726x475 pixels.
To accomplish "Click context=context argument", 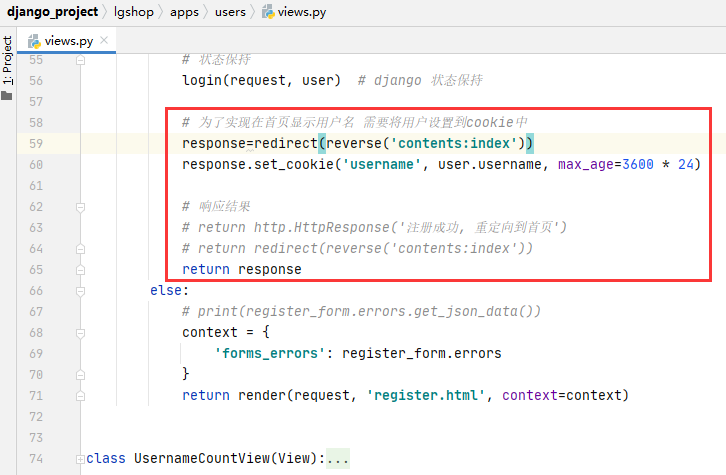I will click(561, 395).
